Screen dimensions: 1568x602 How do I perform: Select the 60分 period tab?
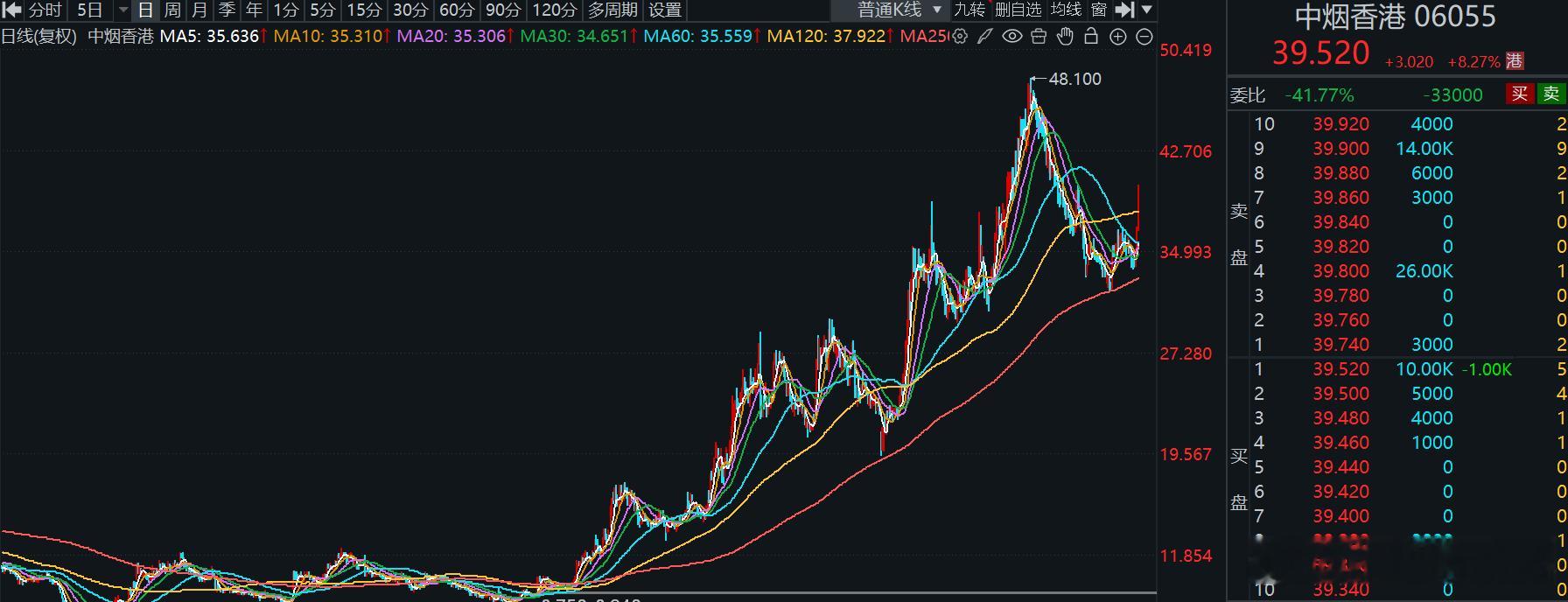457,10
